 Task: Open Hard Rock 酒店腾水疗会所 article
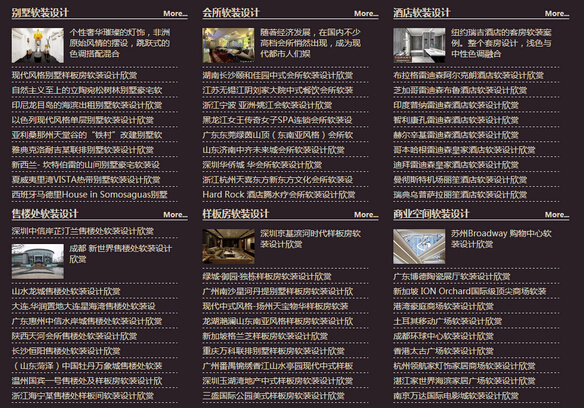coord(279,194)
